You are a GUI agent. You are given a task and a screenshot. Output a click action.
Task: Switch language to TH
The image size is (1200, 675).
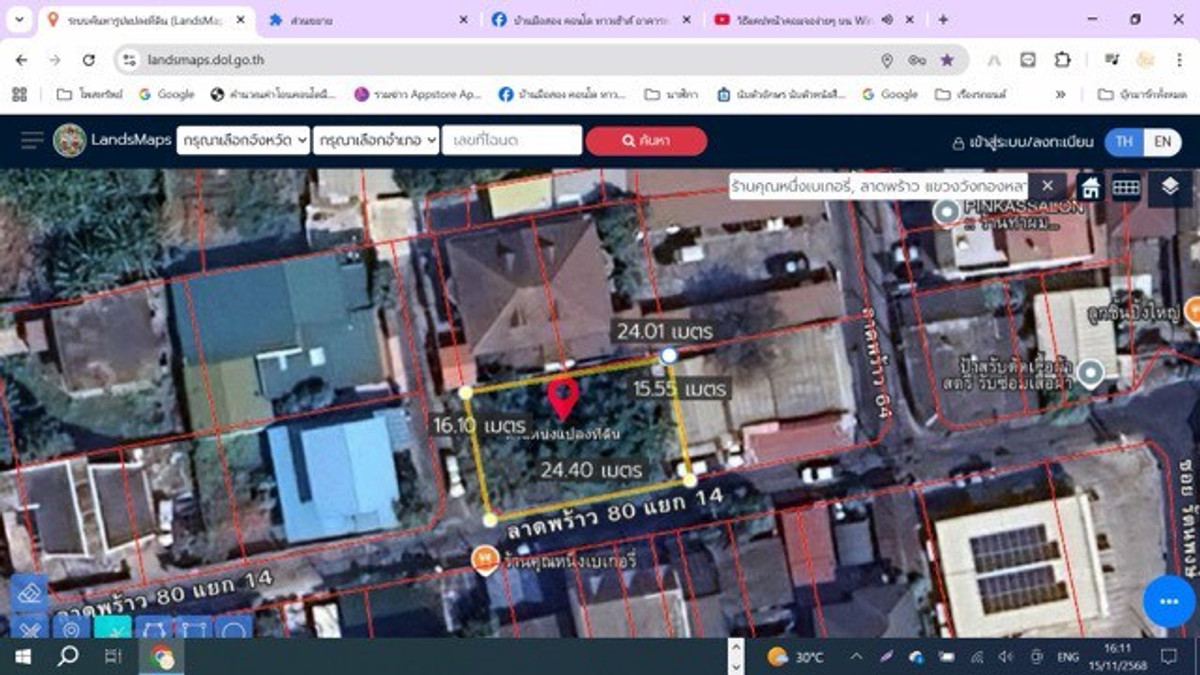click(x=1124, y=141)
